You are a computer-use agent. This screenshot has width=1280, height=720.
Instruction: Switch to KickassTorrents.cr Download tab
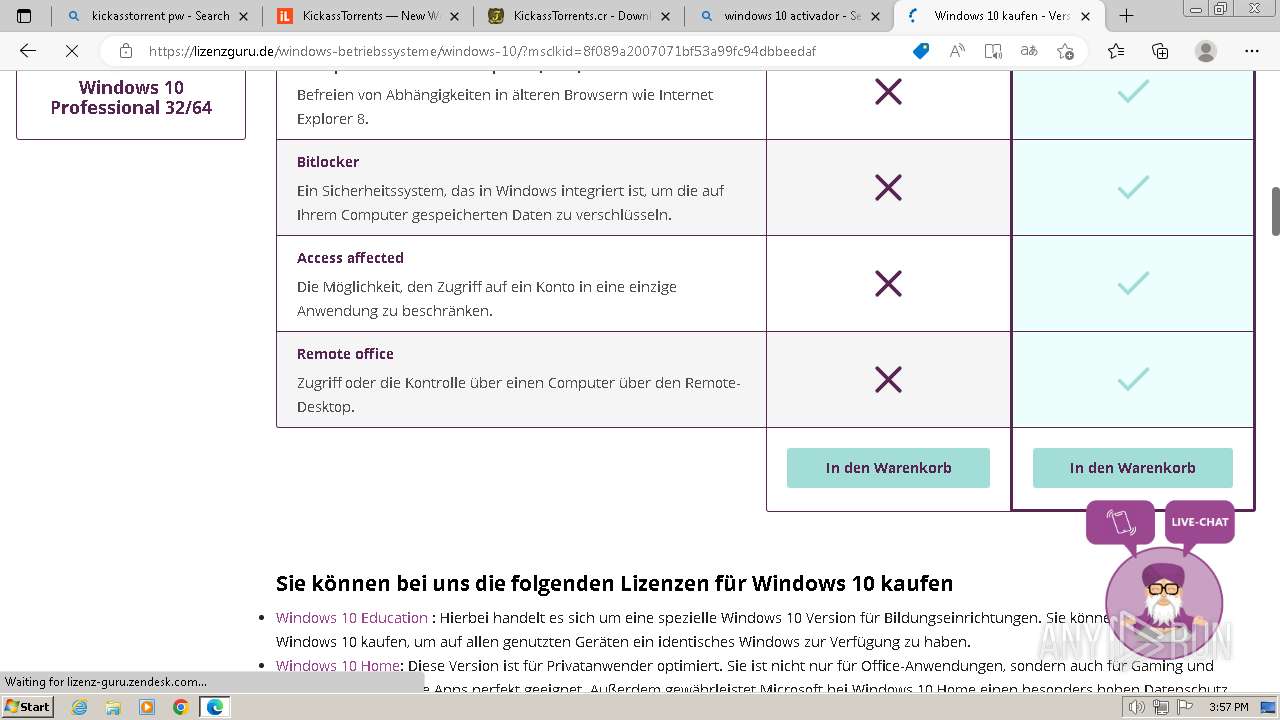pyautogui.click(x=578, y=16)
